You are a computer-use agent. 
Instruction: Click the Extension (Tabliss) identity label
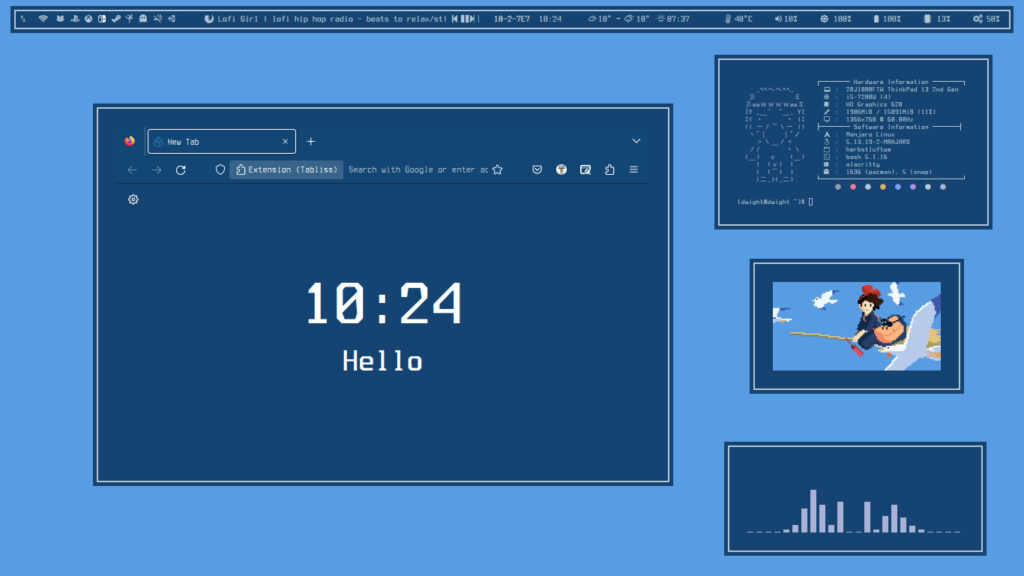click(x=286, y=170)
